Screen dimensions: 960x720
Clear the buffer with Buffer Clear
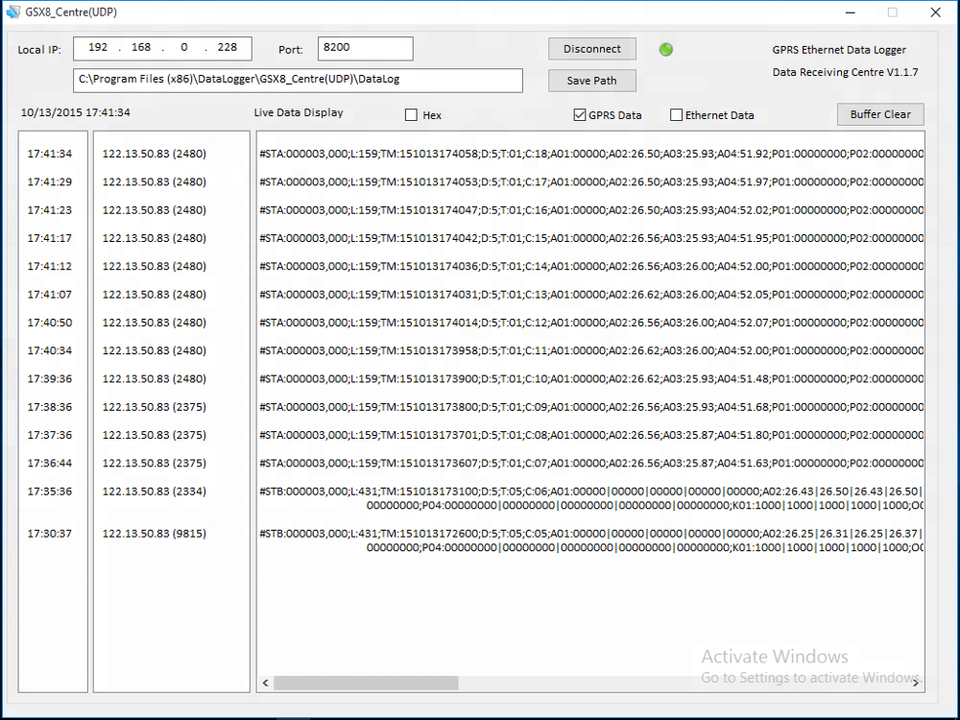(880, 114)
